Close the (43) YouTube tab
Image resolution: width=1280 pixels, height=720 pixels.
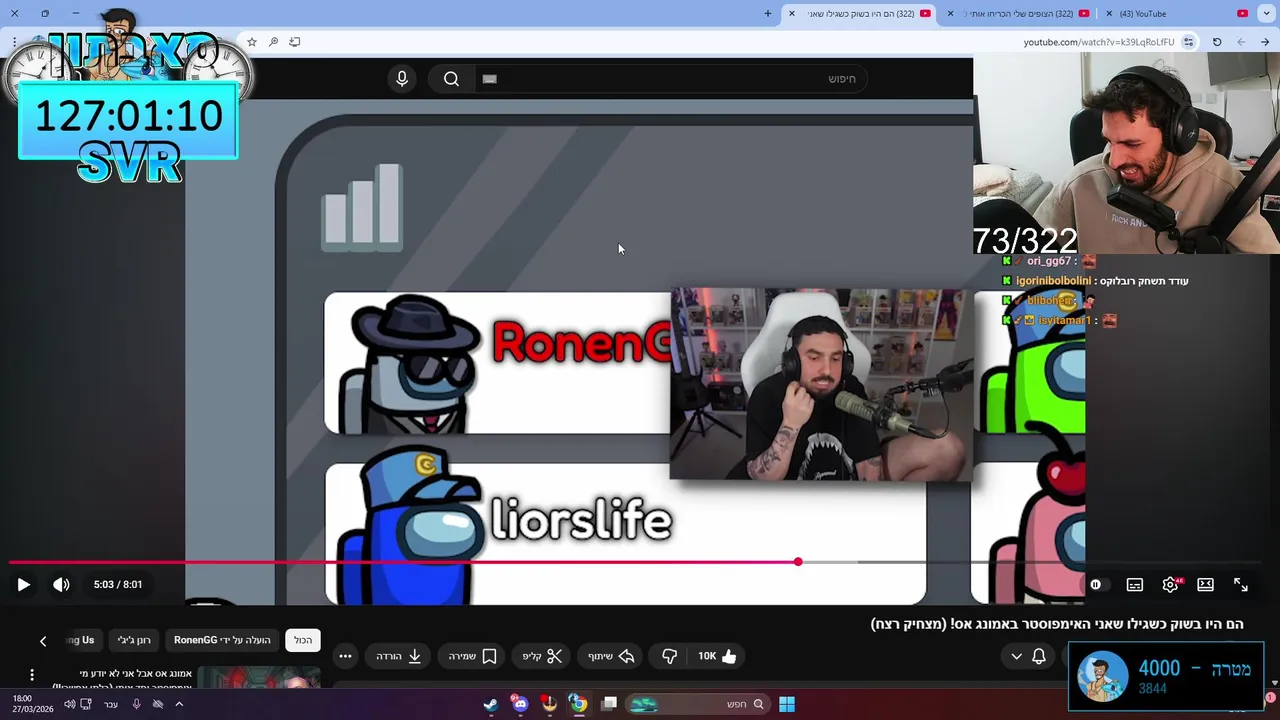1109,14
